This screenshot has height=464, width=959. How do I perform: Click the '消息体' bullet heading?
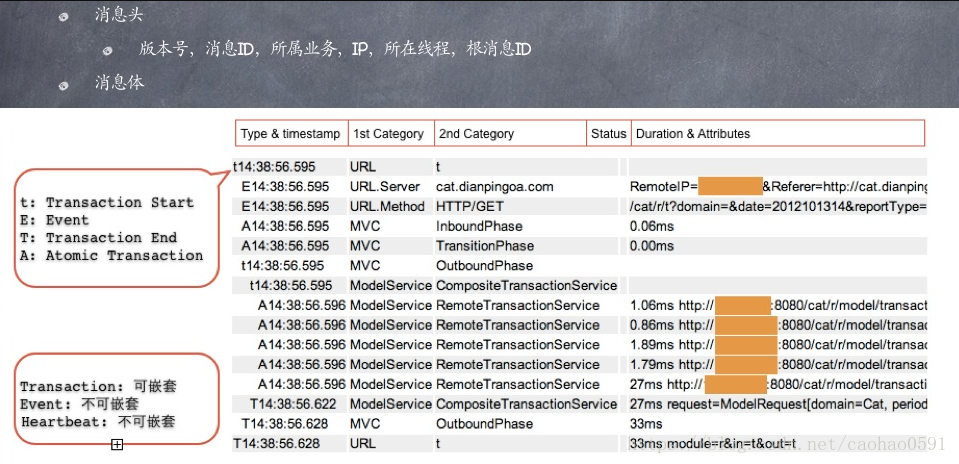(x=119, y=82)
